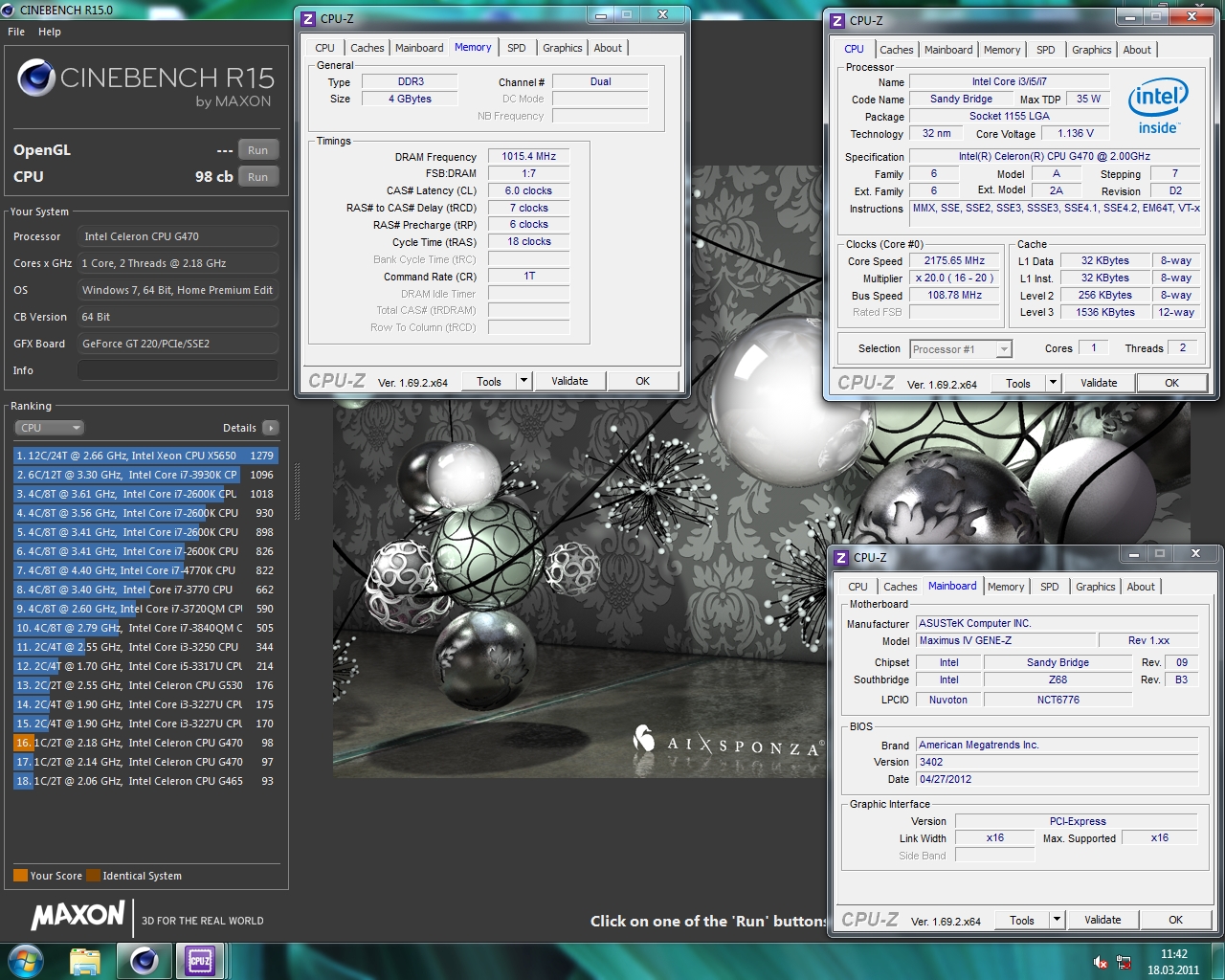Click the network tray icon
The image size is (1225, 980).
click(1124, 963)
